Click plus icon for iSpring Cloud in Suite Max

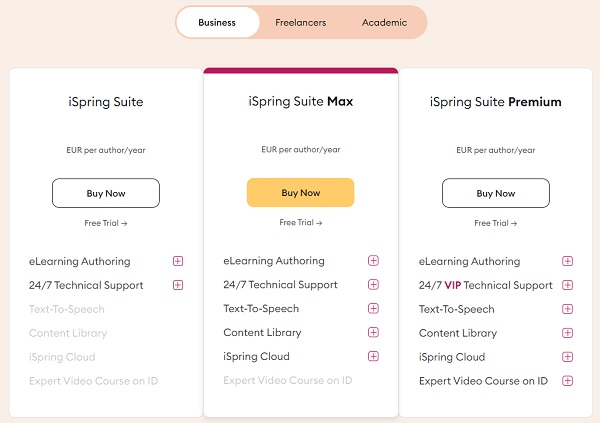(x=373, y=357)
